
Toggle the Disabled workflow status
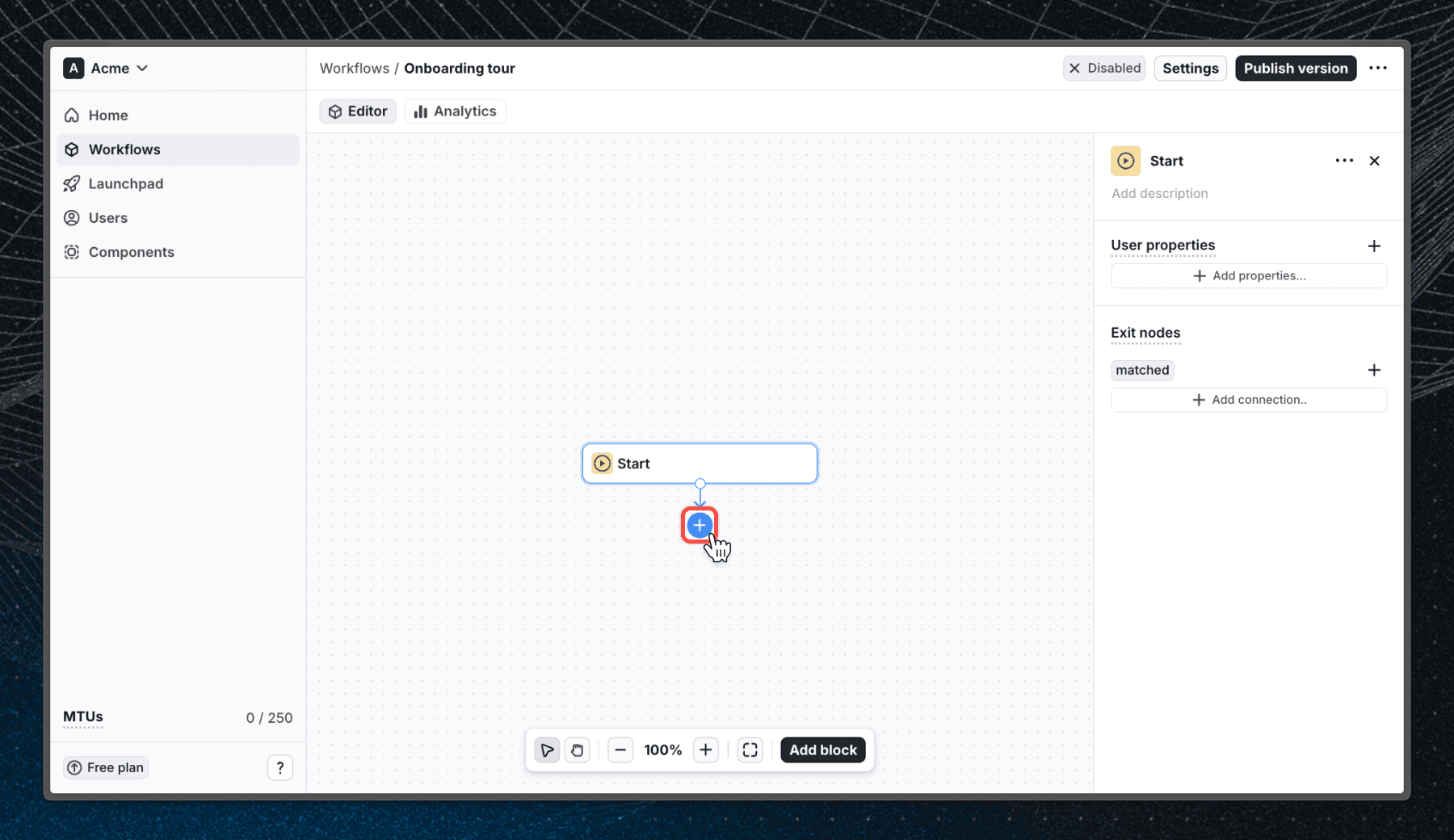(1104, 69)
